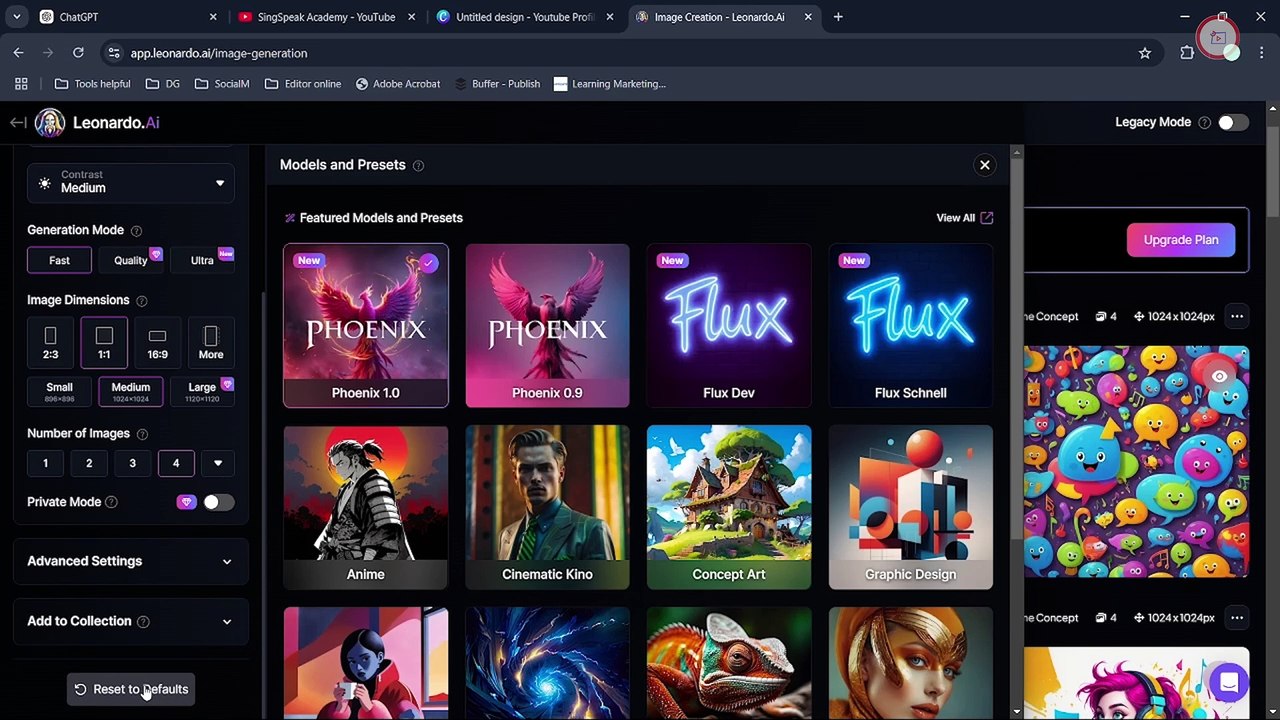Bookmark this page with the star
Screen dimensions: 1280x720
coord(1145,53)
